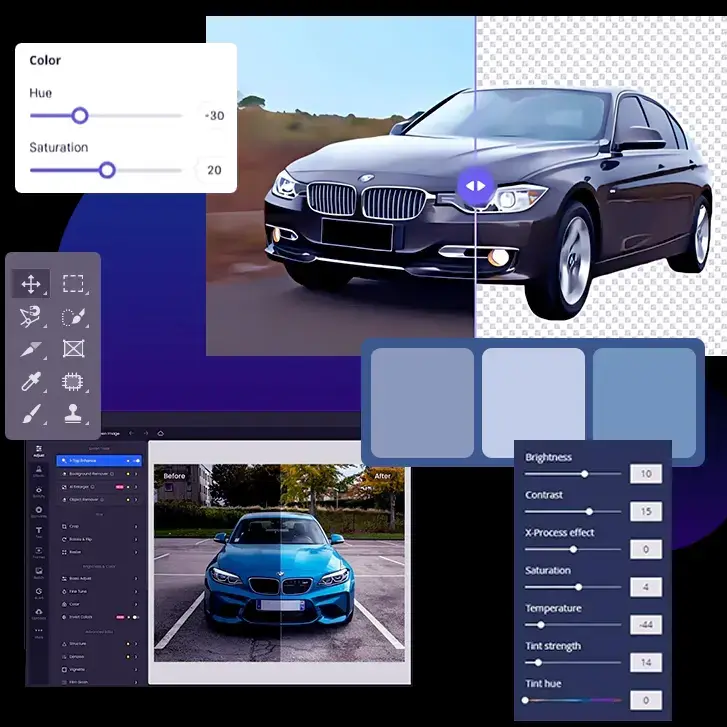Toggle the Invert Colors switch
The width and height of the screenshot is (727, 727).
135,617
